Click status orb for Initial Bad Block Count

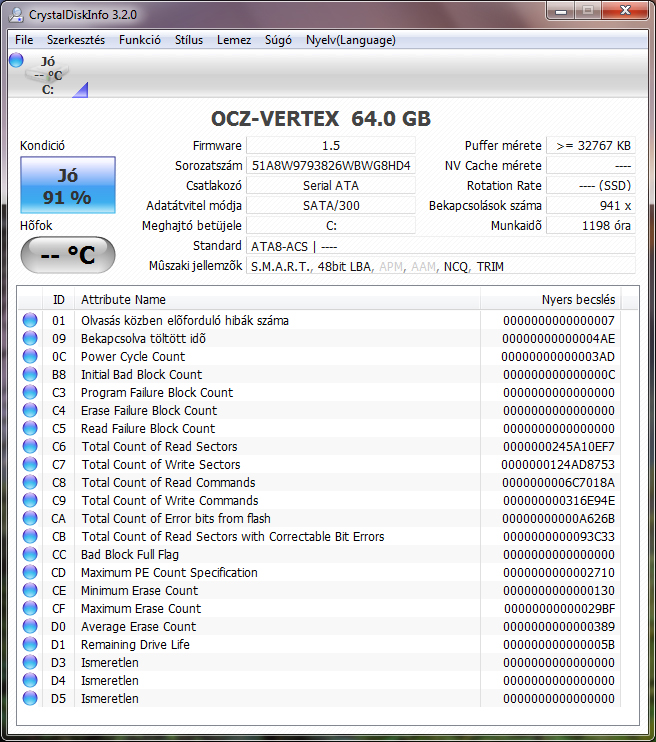coord(30,374)
